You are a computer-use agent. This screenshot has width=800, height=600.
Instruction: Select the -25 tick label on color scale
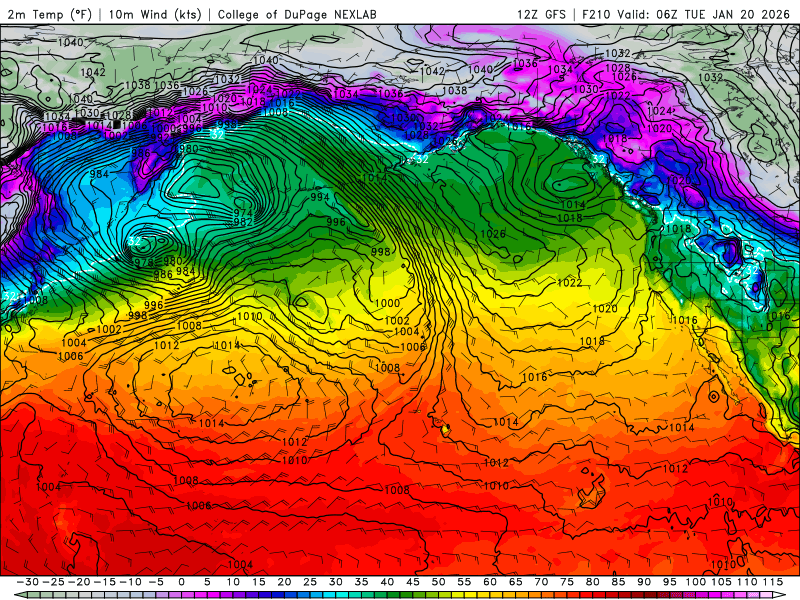pos(54,582)
